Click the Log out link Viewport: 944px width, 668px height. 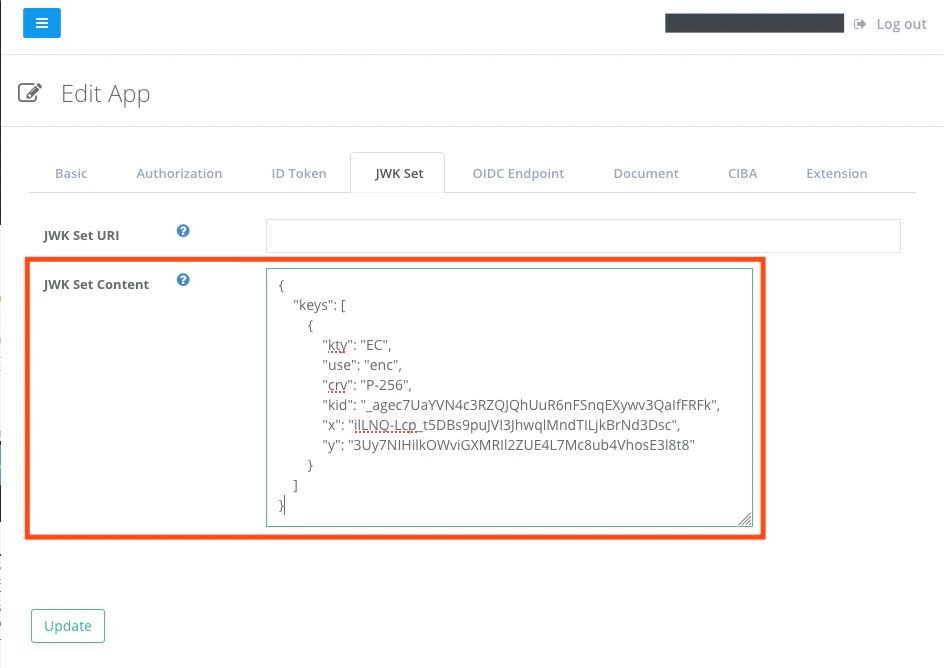[x=900, y=23]
